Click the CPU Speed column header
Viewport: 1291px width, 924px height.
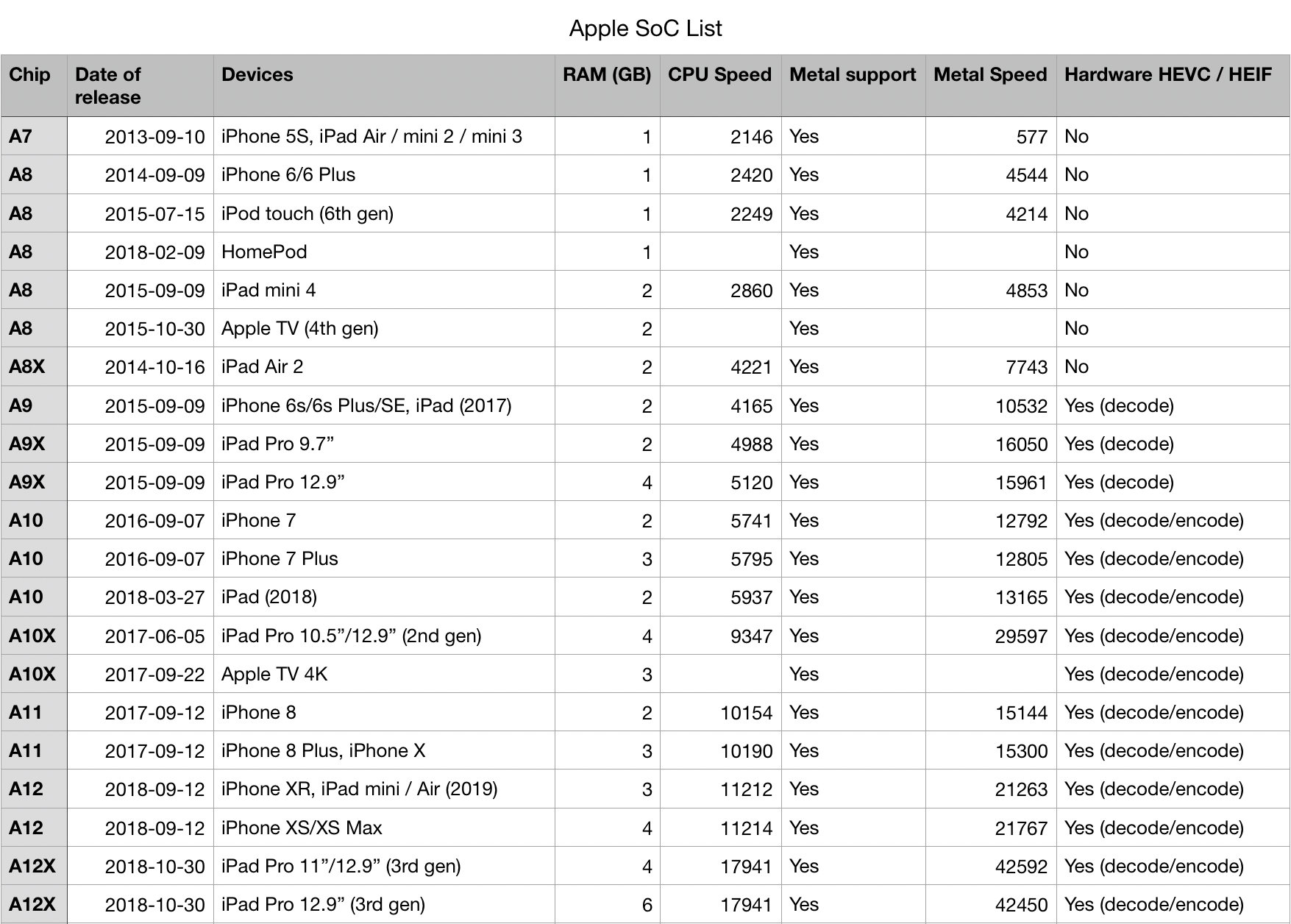[720, 85]
